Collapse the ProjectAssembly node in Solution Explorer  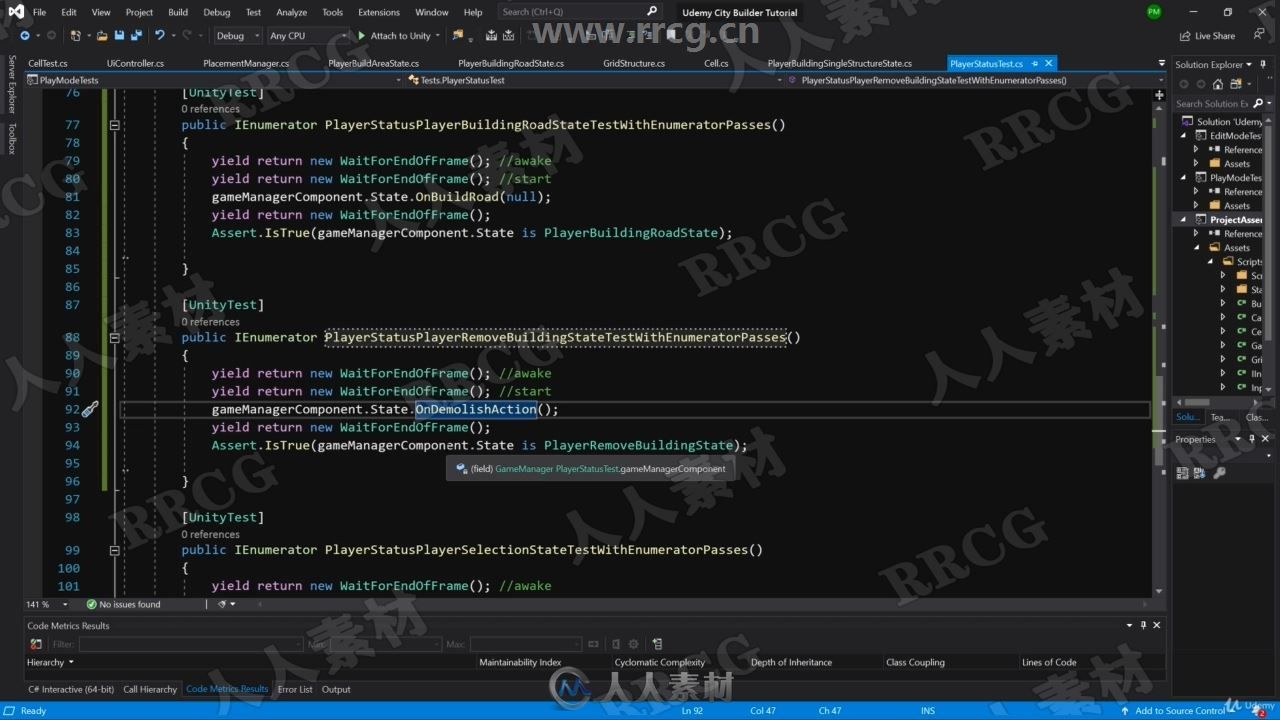pyautogui.click(x=1185, y=219)
